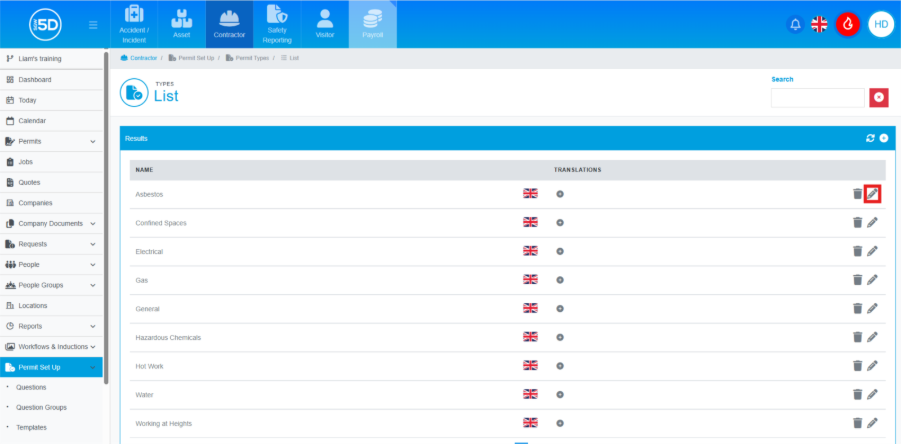Click the Search input field
The width and height of the screenshot is (903, 444).
[x=817, y=97]
